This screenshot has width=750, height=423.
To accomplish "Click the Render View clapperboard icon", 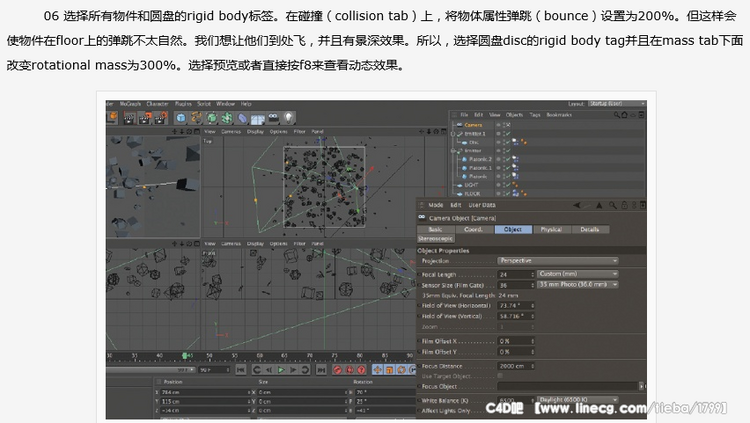I will pos(129,118).
